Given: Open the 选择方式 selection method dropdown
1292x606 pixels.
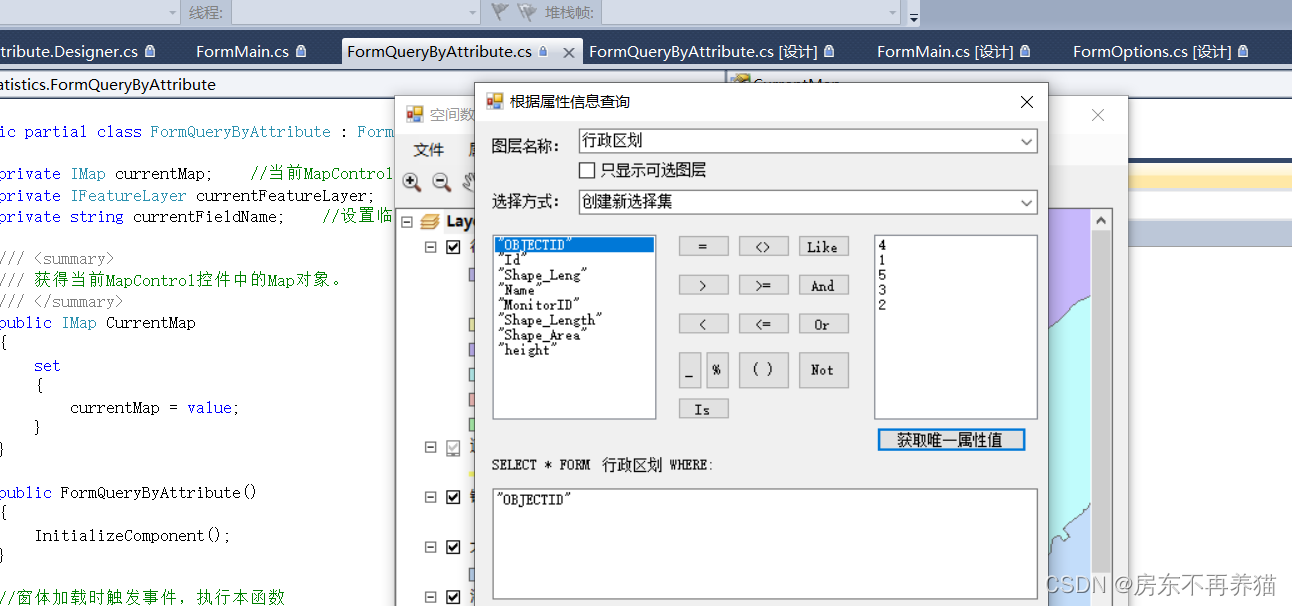Looking at the screenshot, I should tap(1027, 202).
